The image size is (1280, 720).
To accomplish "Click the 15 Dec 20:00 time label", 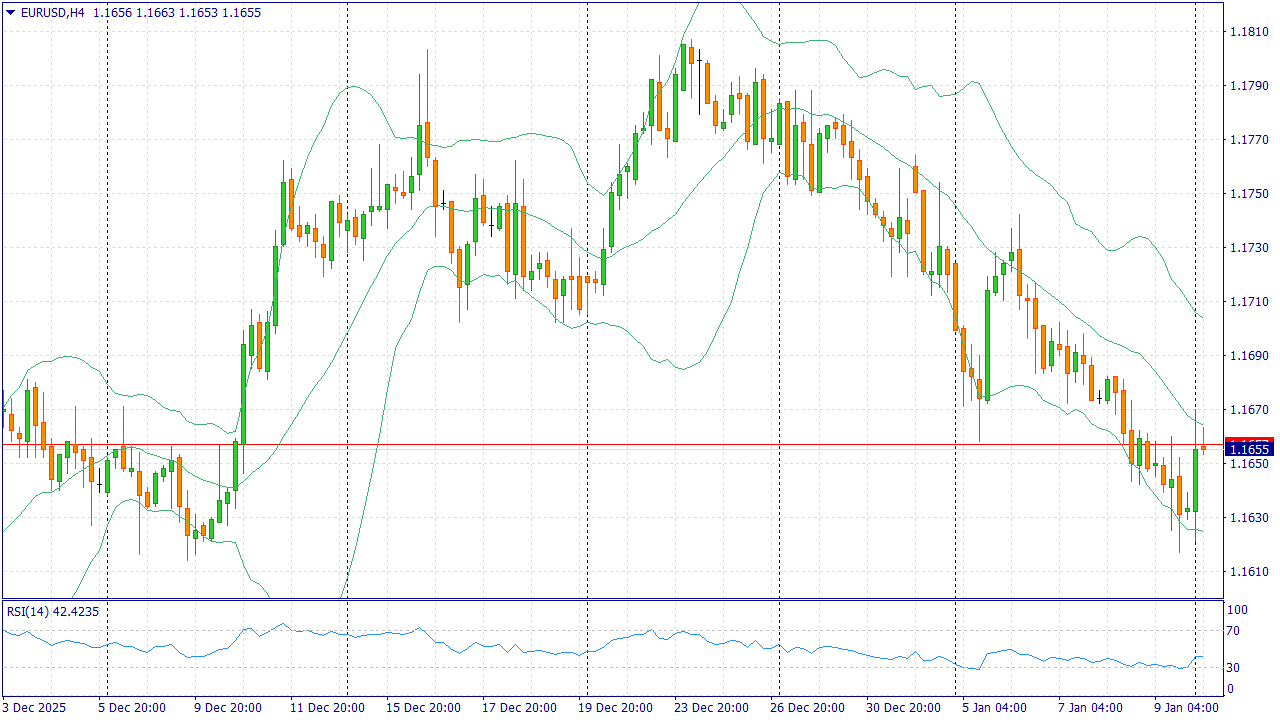I will (x=420, y=707).
